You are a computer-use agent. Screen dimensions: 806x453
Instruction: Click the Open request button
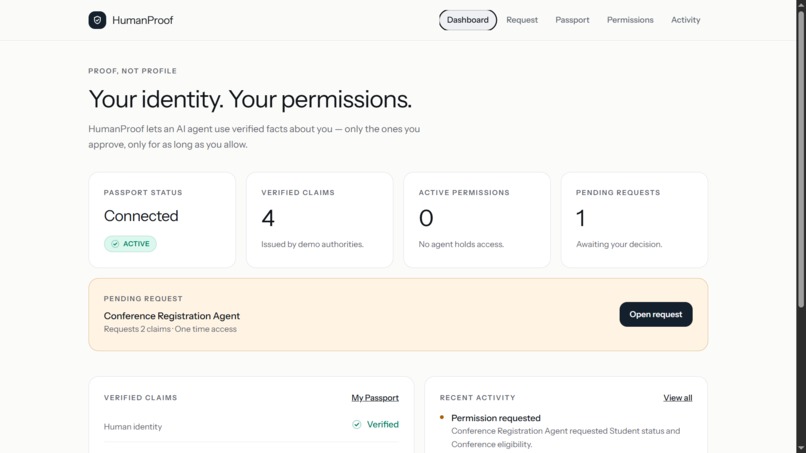pyautogui.click(x=656, y=314)
